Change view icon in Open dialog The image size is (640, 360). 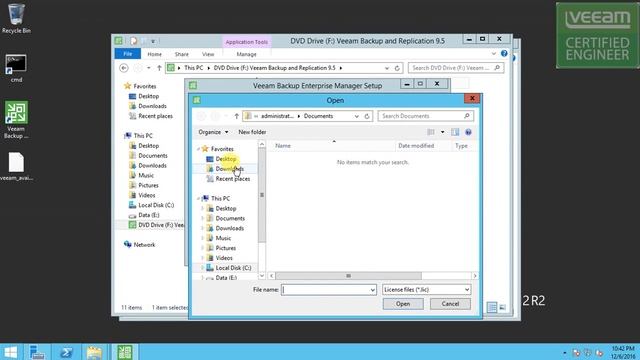pyautogui.click(x=431, y=132)
